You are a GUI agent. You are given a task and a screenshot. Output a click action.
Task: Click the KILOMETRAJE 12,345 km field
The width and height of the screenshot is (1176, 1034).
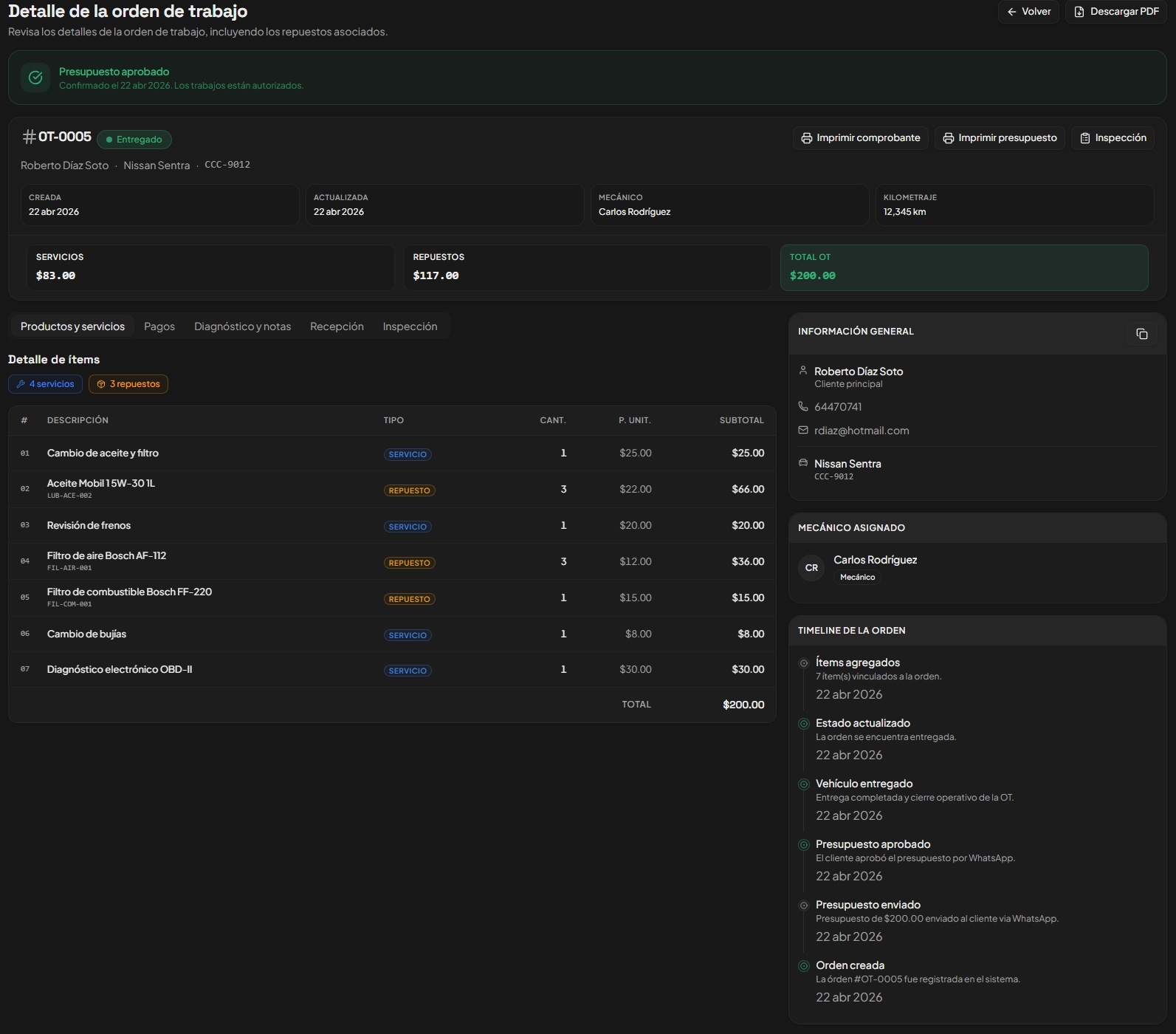(1014, 205)
